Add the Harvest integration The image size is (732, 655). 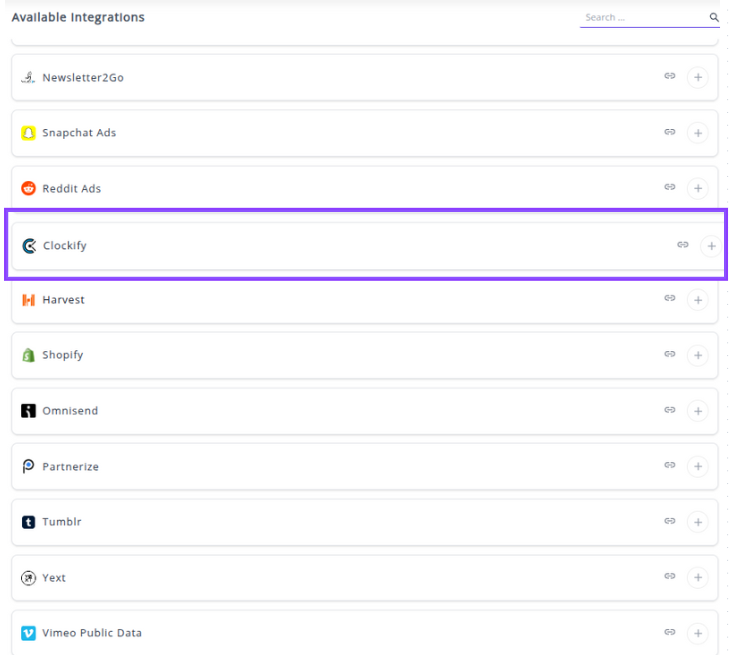point(697,299)
